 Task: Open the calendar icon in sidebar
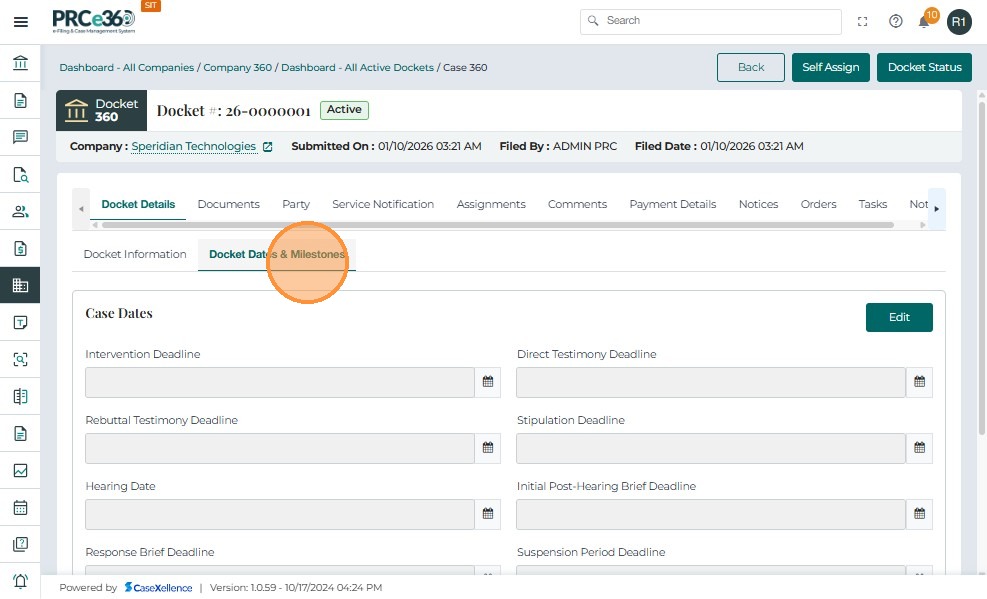click(x=20, y=507)
